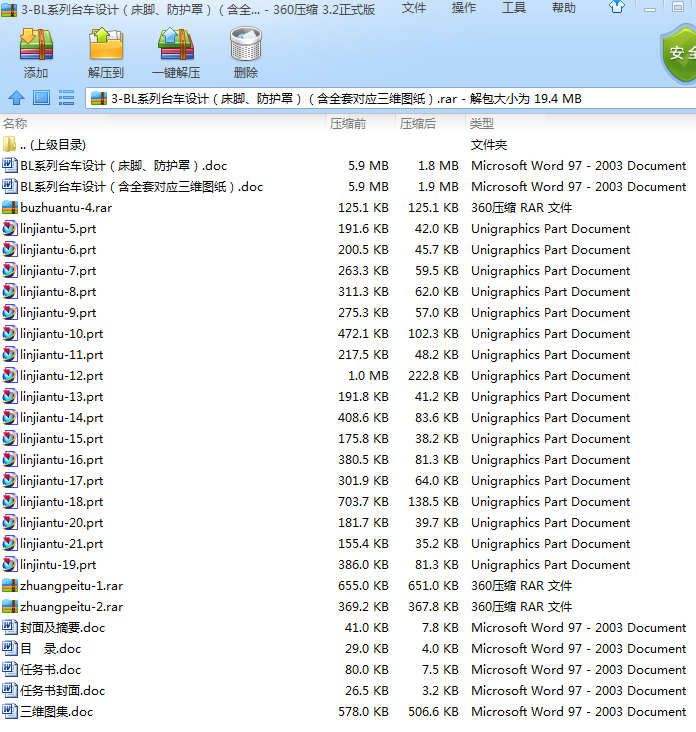Switch to list view mode icon
The height and width of the screenshot is (732, 696).
[66, 98]
